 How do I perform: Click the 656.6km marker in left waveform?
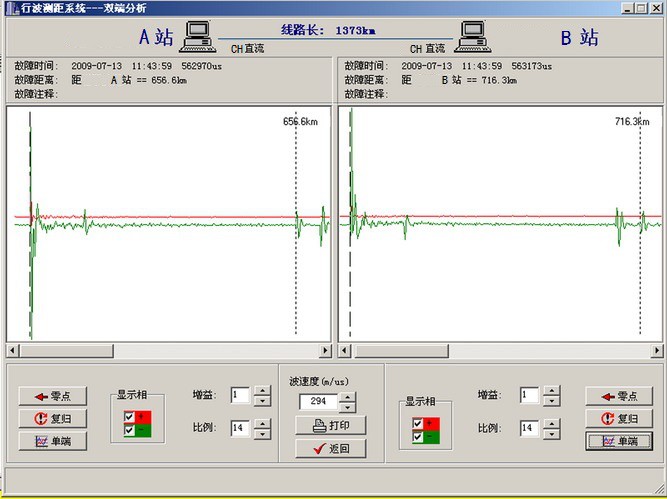click(x=300, y=122)
